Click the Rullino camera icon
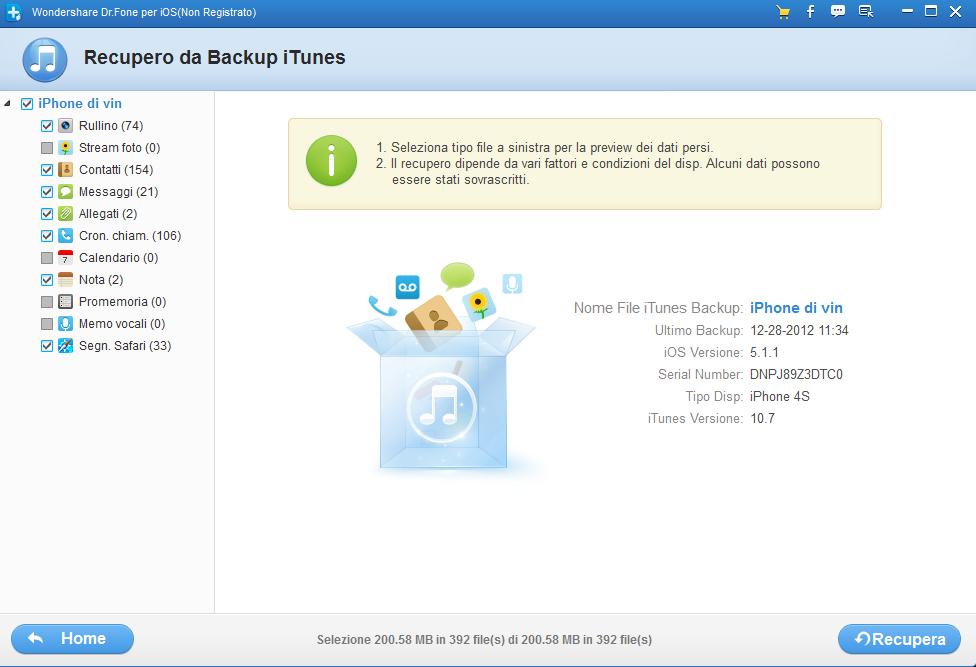Image resolution: width=976 pixels, height=667 pixels. 65,126
